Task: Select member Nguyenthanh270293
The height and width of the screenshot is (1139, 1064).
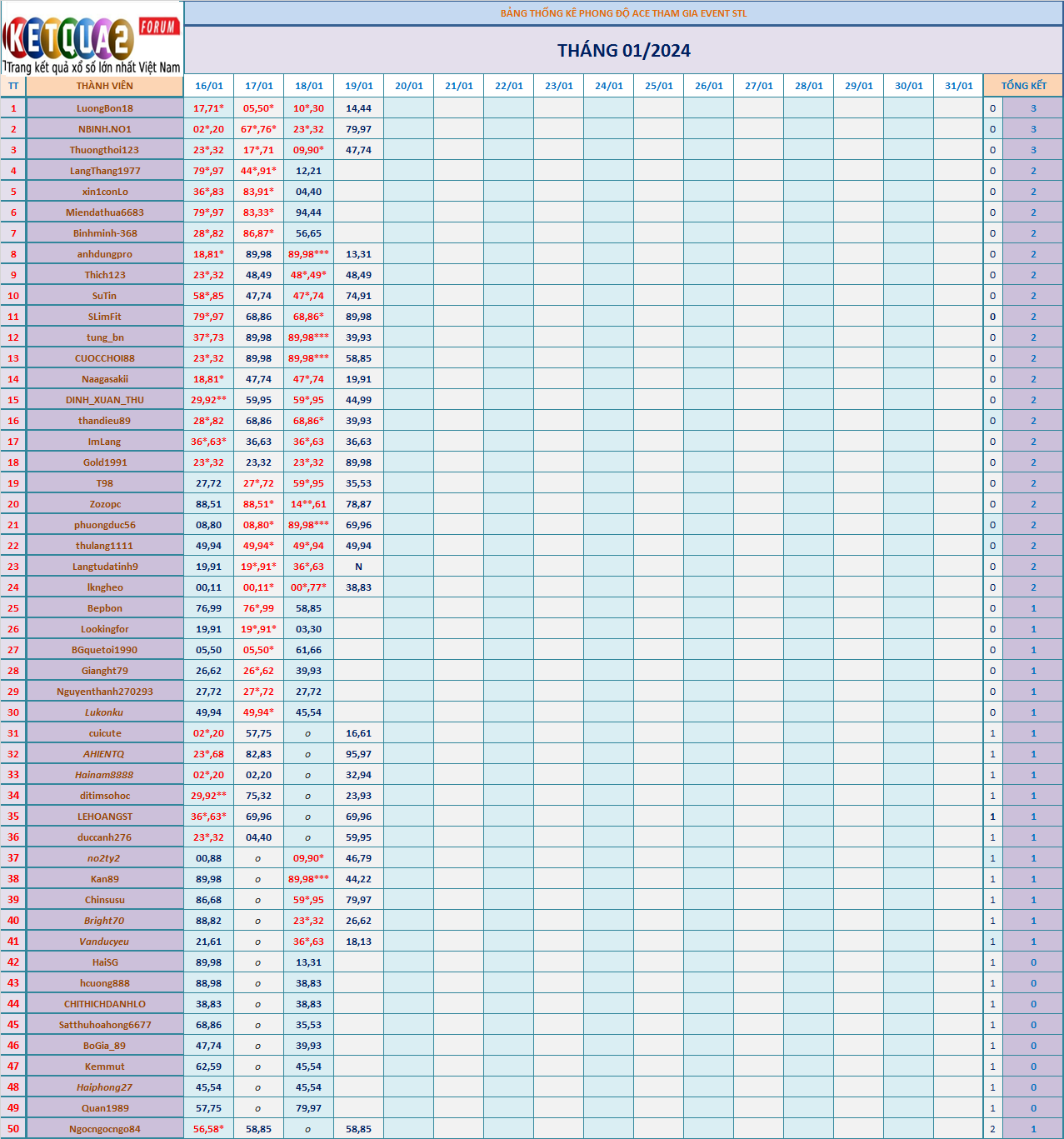Action: (105, 692)
